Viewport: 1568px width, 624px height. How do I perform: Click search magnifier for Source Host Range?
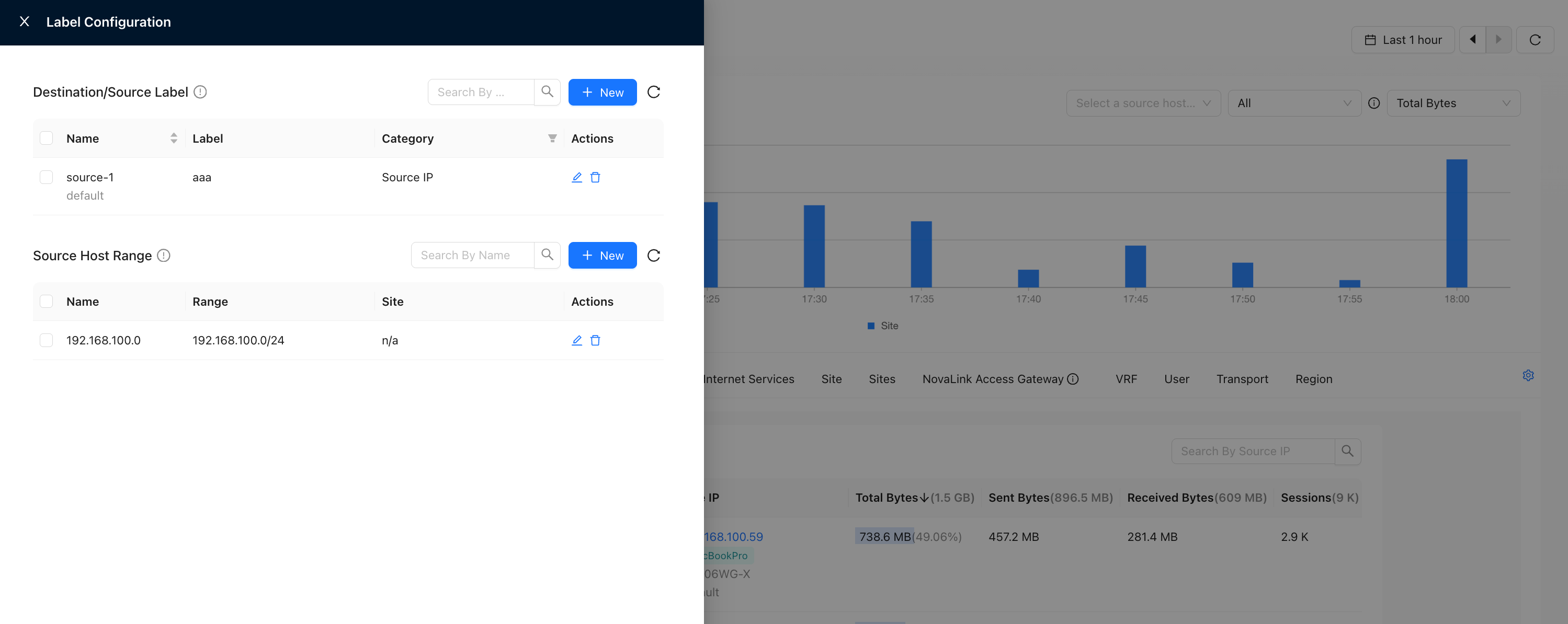click(x=547, y=255)
